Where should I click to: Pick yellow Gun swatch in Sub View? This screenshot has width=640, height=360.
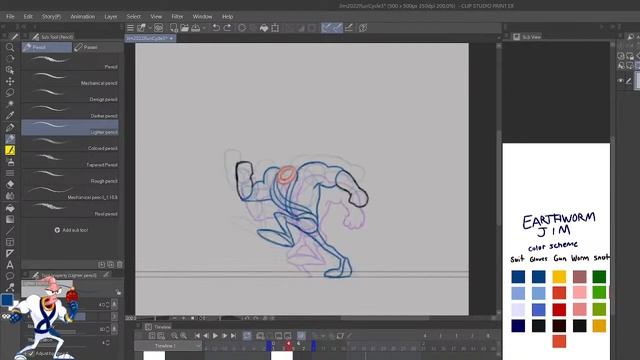pyautogui.click(x=559, y=277)
